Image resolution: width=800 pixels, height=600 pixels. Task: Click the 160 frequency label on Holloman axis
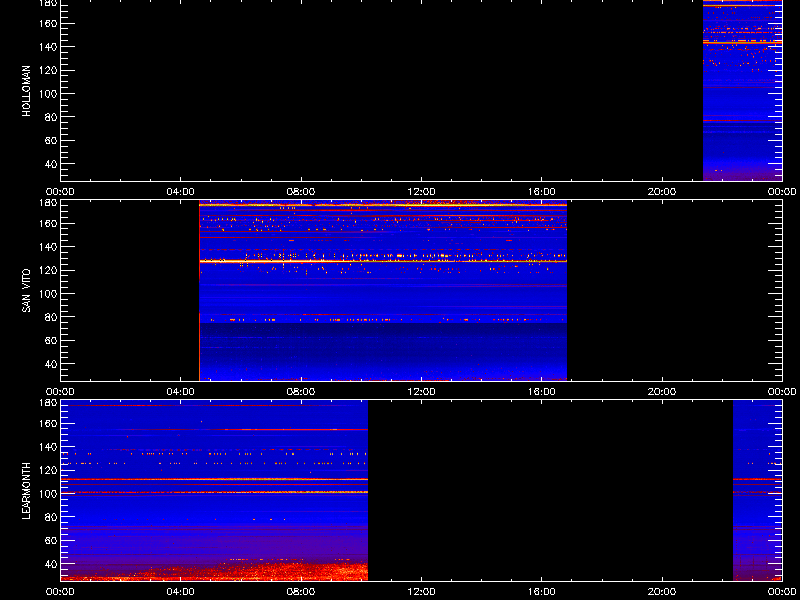[x=49, y=23]
